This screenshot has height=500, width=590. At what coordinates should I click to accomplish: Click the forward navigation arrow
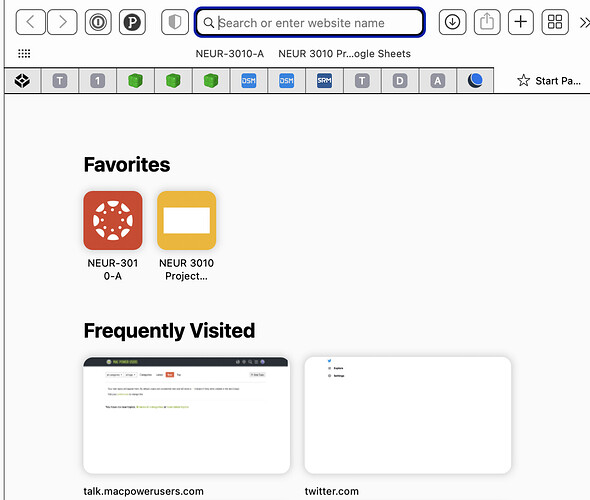point(62,23)
